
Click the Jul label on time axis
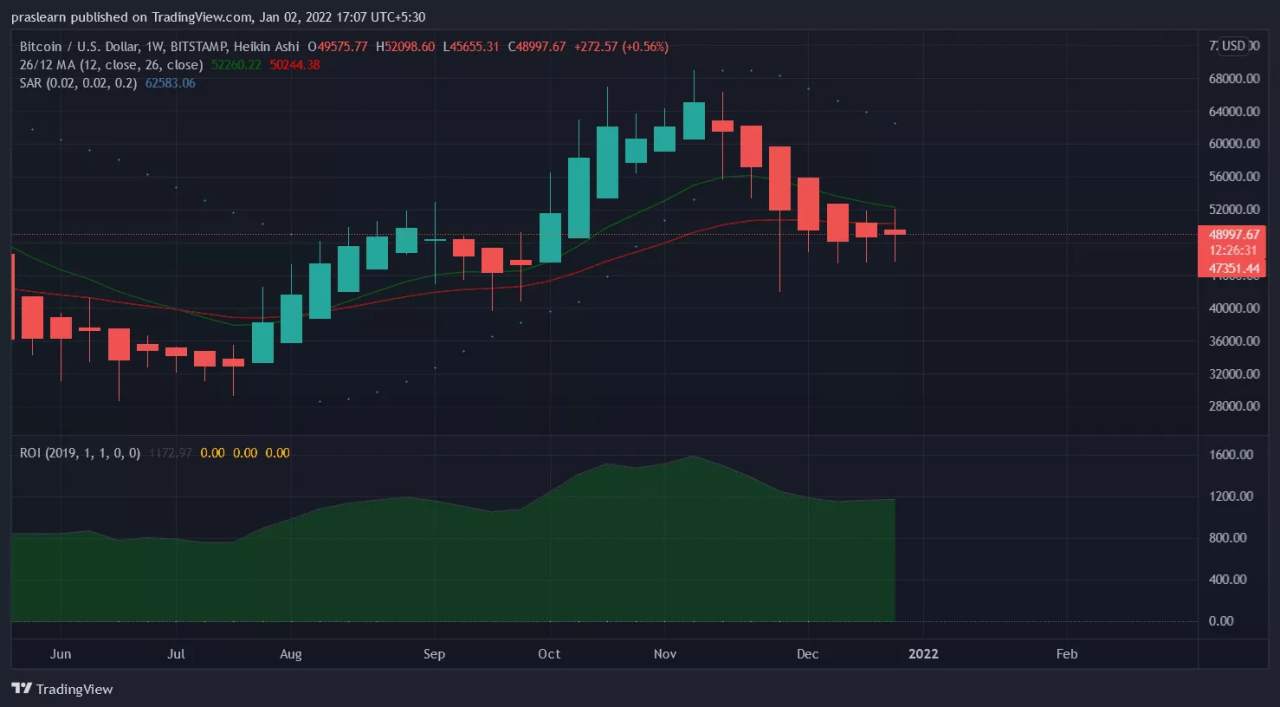[176, 654]
